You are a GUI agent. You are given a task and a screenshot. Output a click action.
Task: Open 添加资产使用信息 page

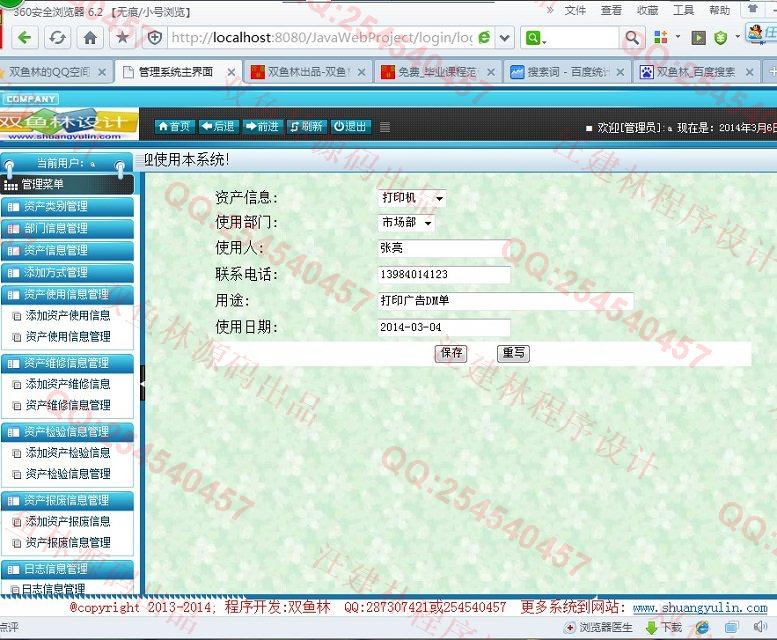[67, 316]
